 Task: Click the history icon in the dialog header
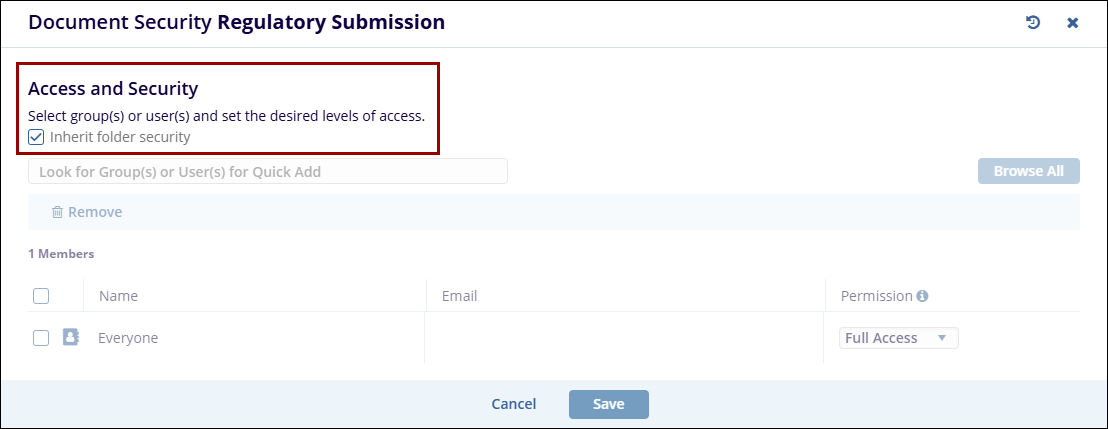click(1033, 22)
